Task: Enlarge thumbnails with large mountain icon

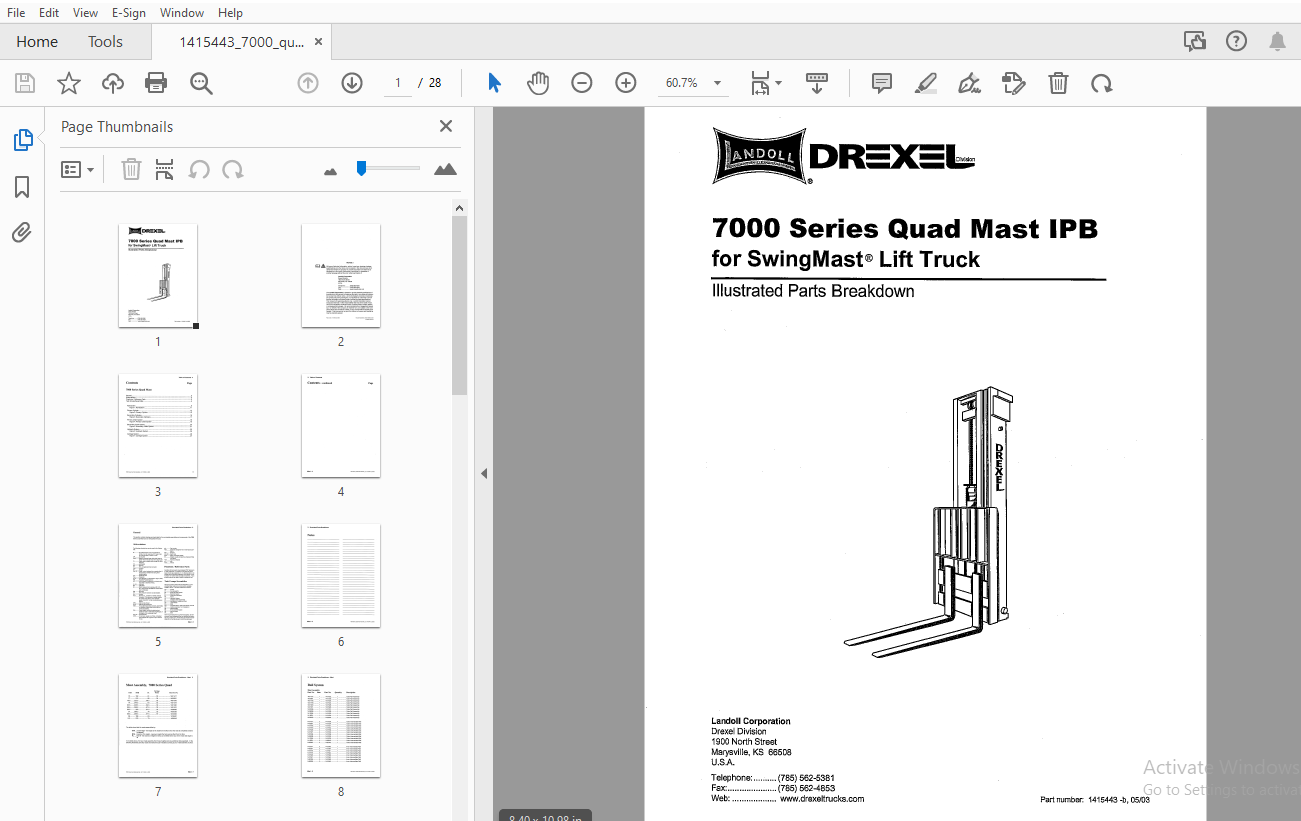Action: [x=445, y=169]
